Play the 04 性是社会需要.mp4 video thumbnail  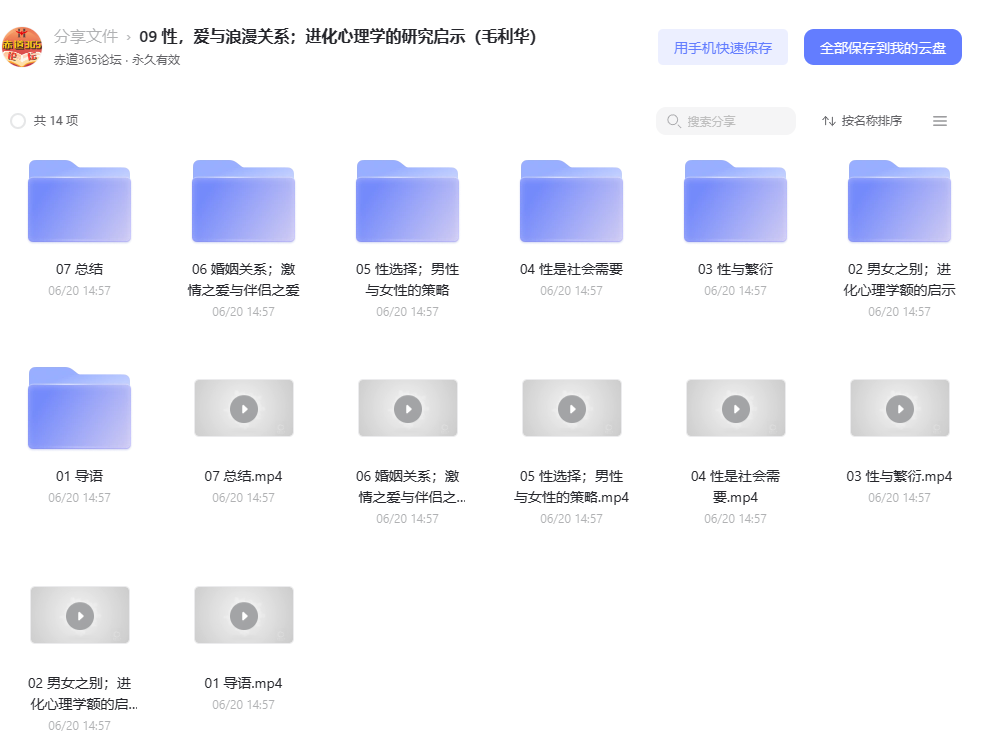pos(736,408)
